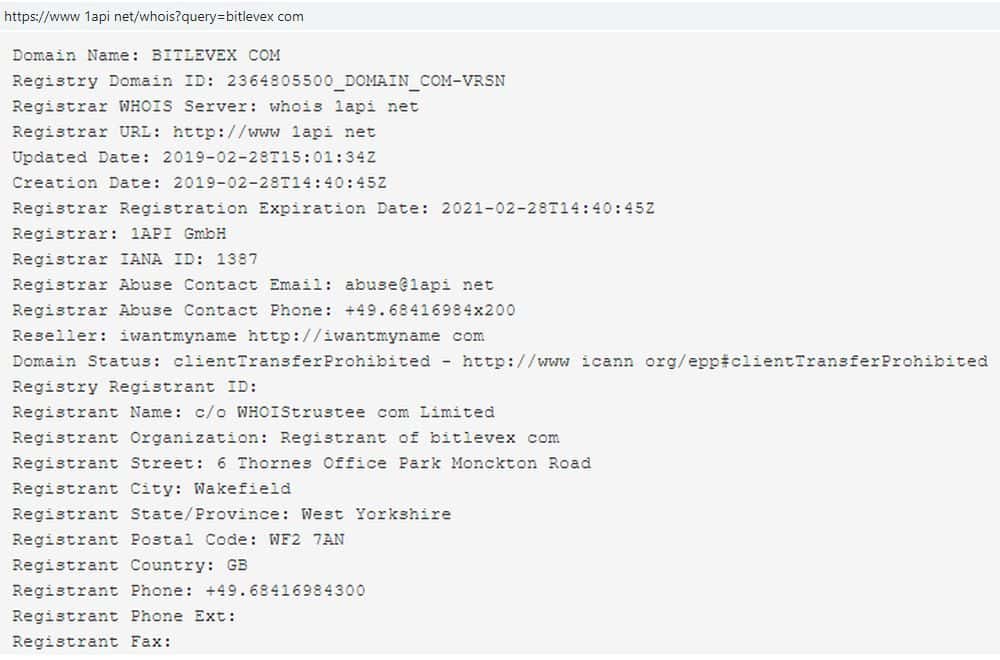Click the Registrar URL www 1api net
Viewport: 1000px width, 660px height.
coord(274,132)
